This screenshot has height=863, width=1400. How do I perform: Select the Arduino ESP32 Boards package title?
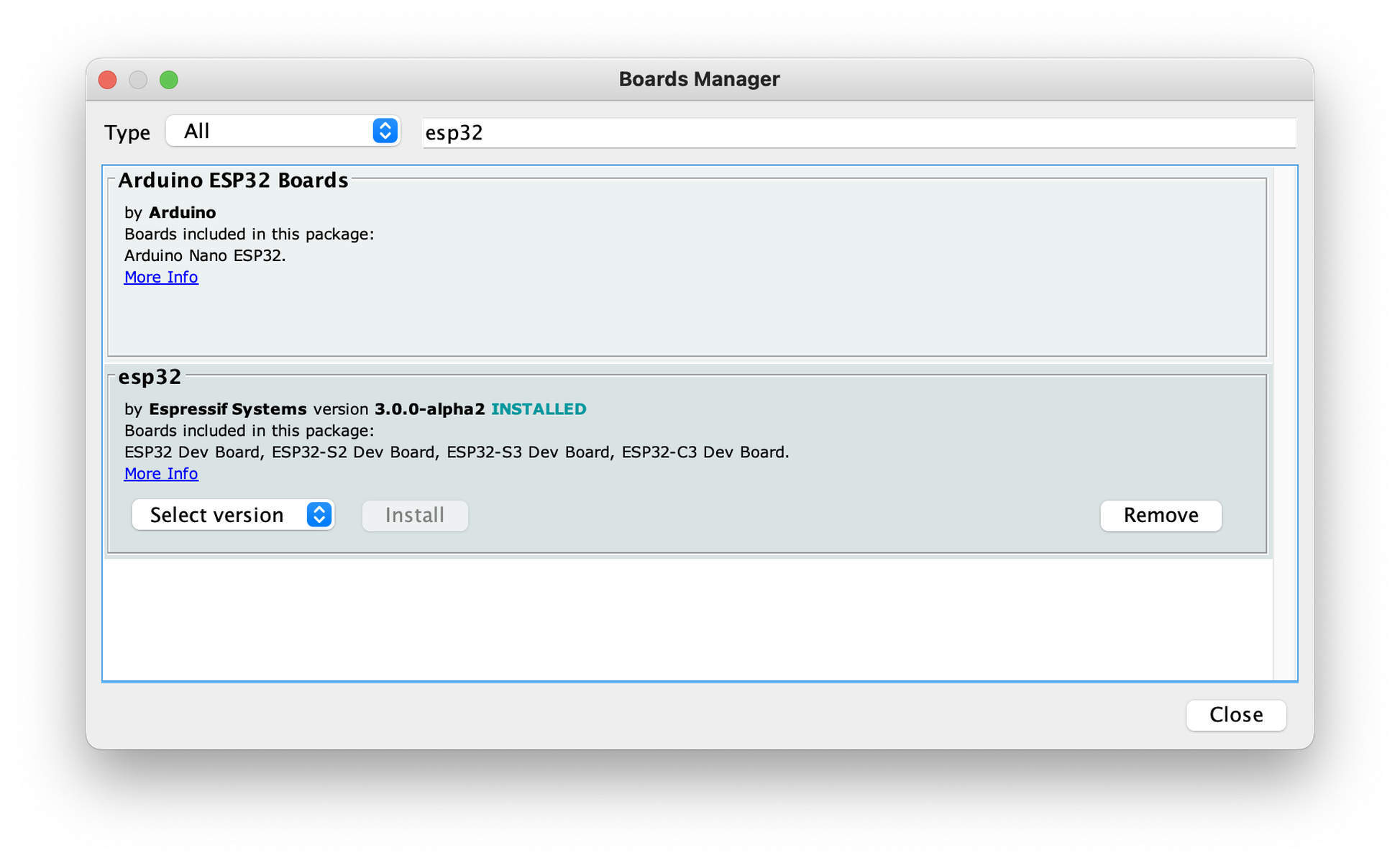click(x=233, y=180)
